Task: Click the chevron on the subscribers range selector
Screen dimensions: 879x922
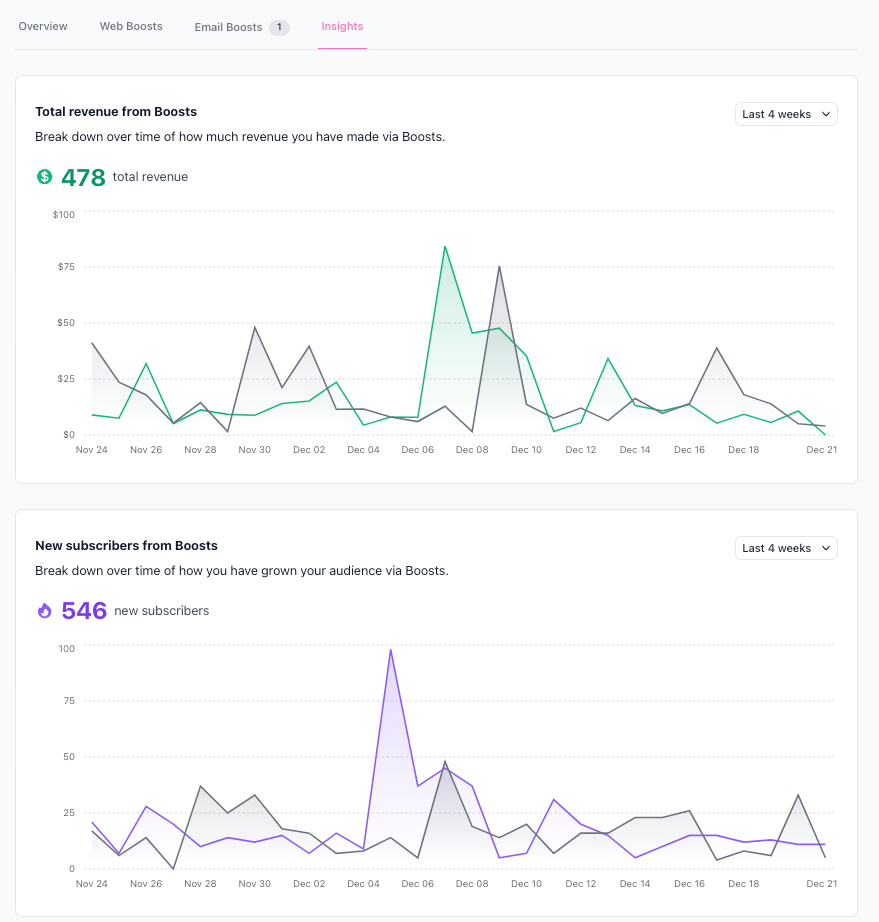Action: tap(825, 548)
